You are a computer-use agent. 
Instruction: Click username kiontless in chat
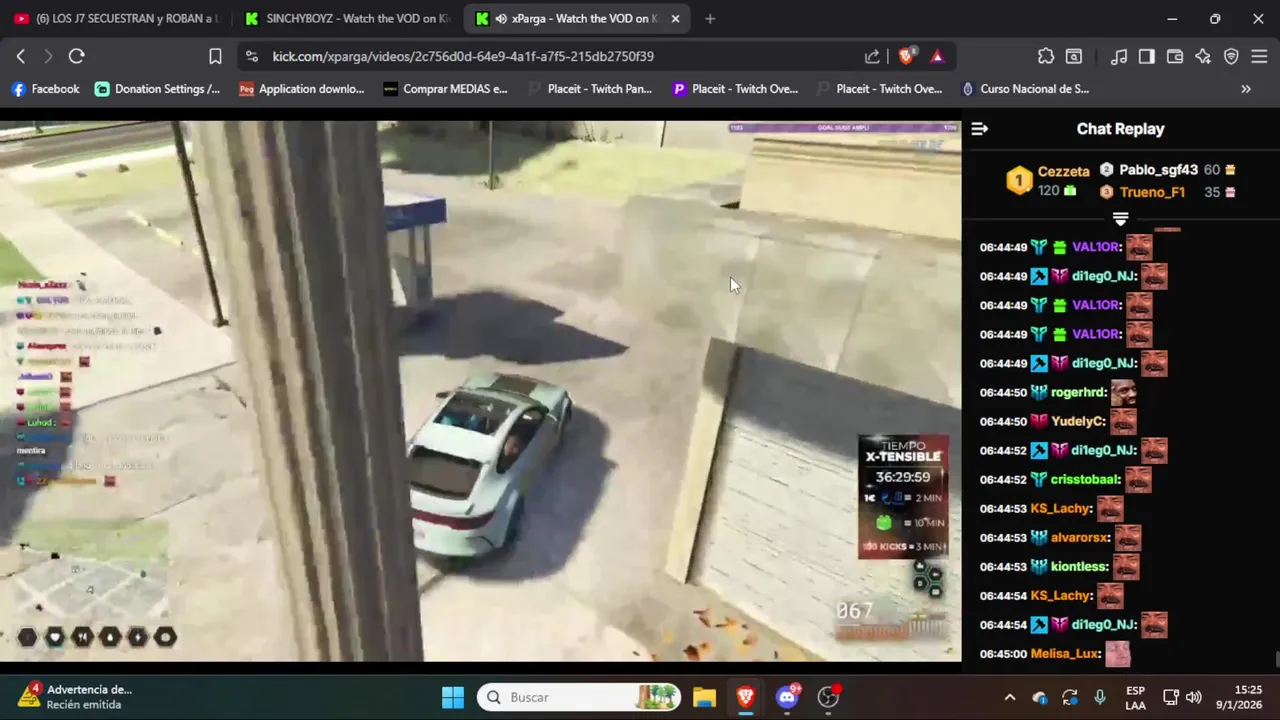pyautogui.click(x=1081, y=566)
